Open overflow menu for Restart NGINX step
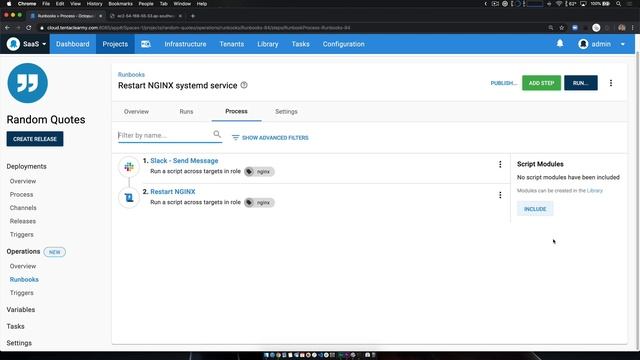This screenshot has height=360, width=640. click(x=500, y=195)
